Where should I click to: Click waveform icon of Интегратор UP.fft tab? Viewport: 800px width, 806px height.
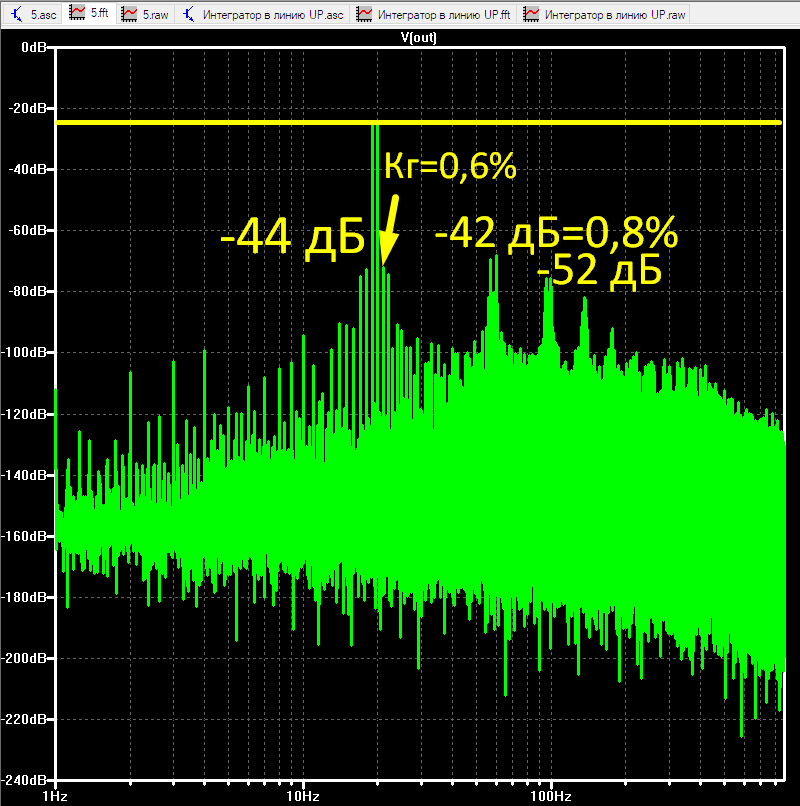[x=364, y=14]
